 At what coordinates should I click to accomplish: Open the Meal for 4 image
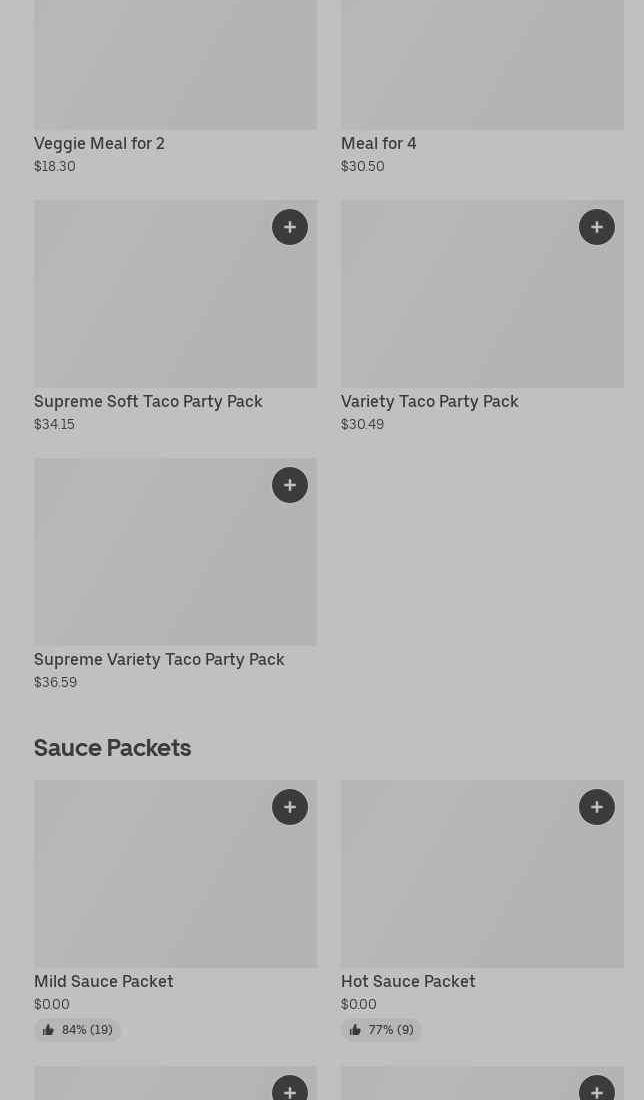point(482,65)
